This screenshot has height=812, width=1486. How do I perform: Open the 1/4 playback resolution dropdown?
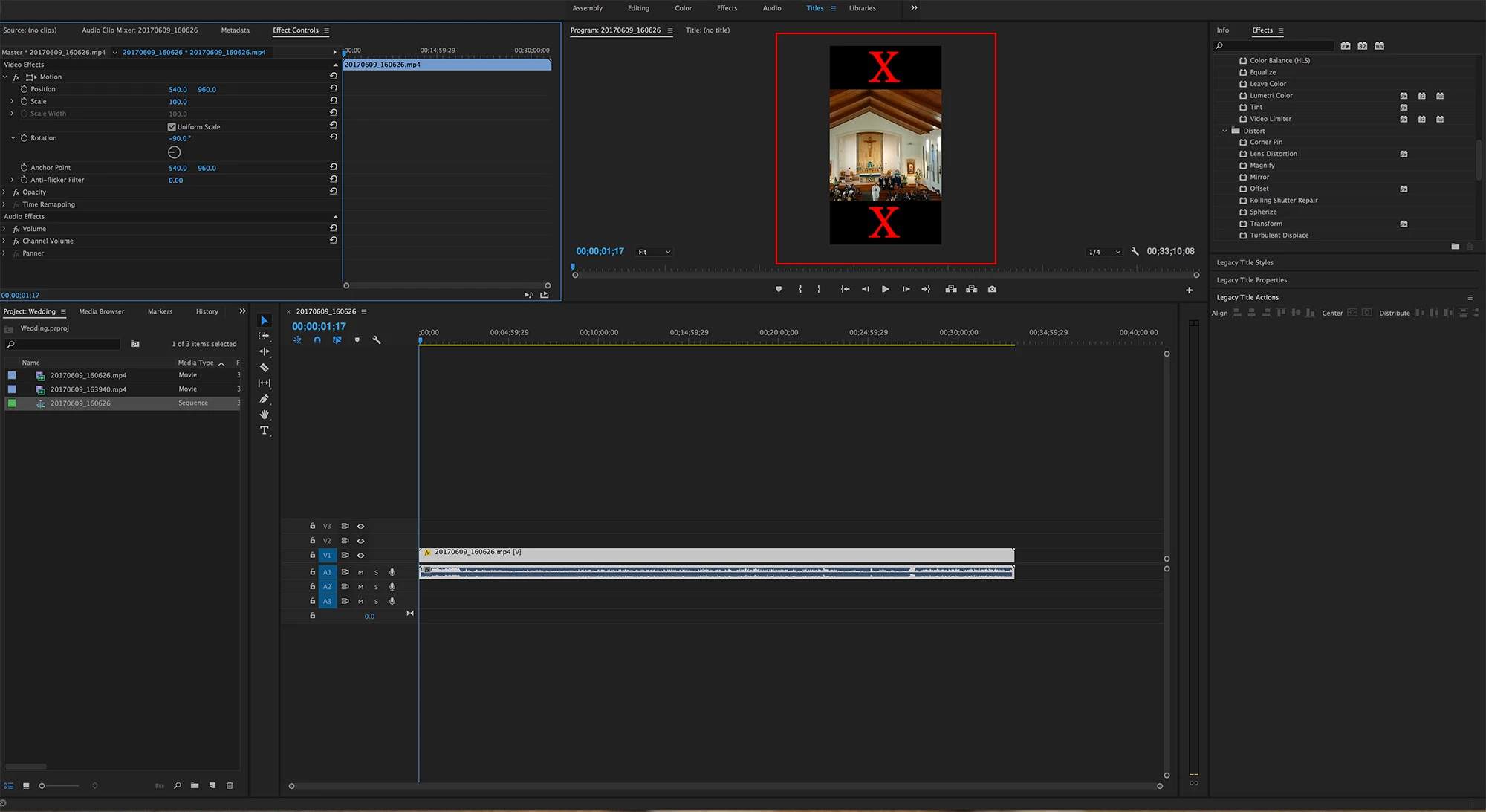pyautogui.click(x=1104, y=252)
